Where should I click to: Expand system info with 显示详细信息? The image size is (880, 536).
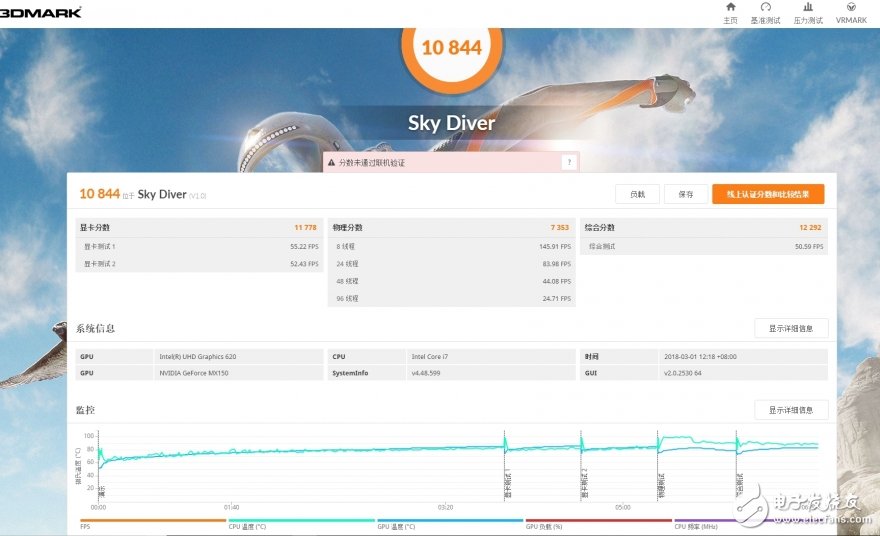(791, 328)
